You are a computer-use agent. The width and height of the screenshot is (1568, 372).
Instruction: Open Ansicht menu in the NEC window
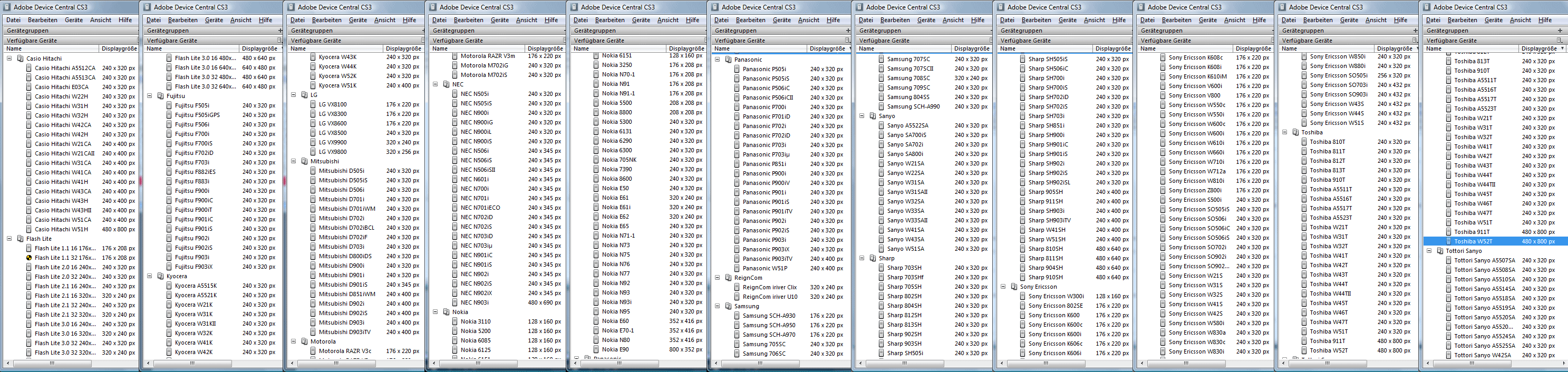coord(527,20)
